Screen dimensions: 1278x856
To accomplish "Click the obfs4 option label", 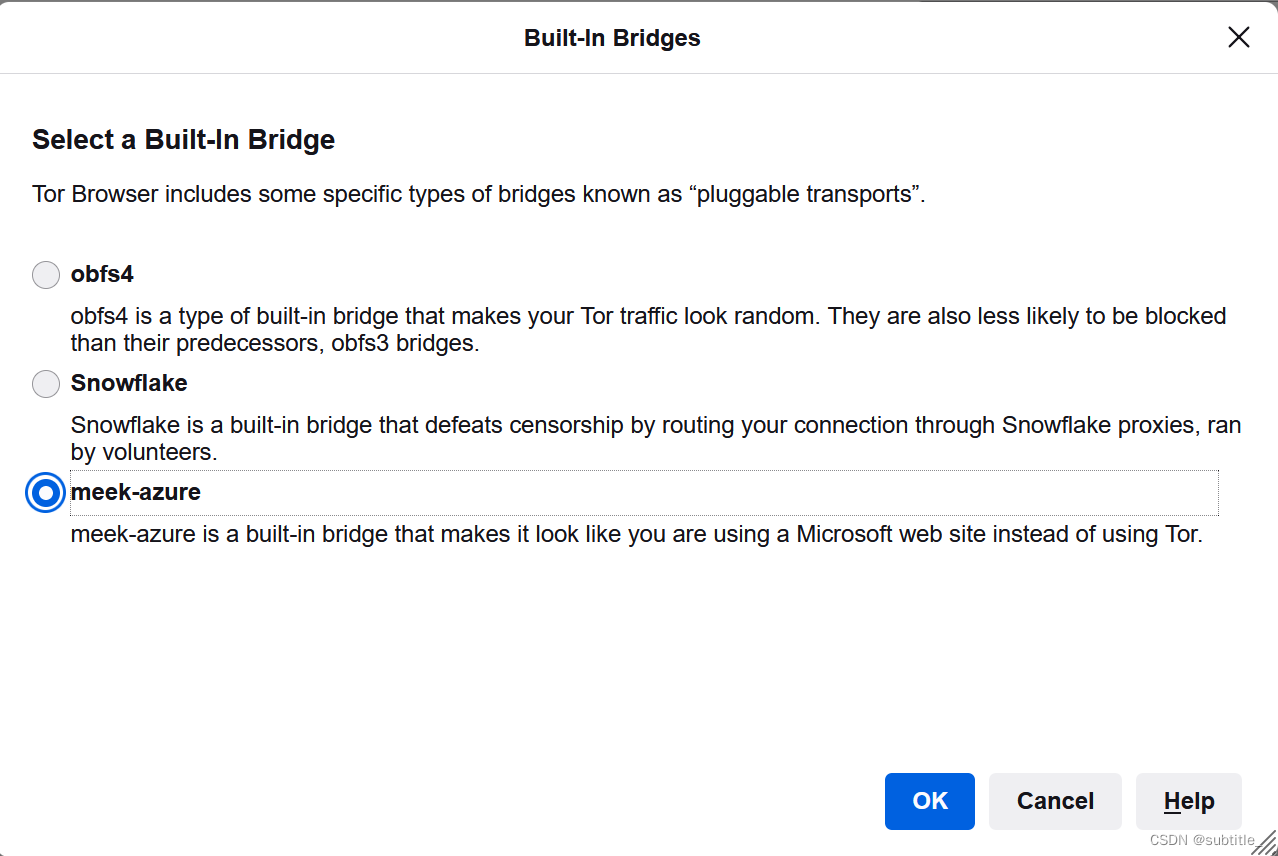I will coord(102,274).
